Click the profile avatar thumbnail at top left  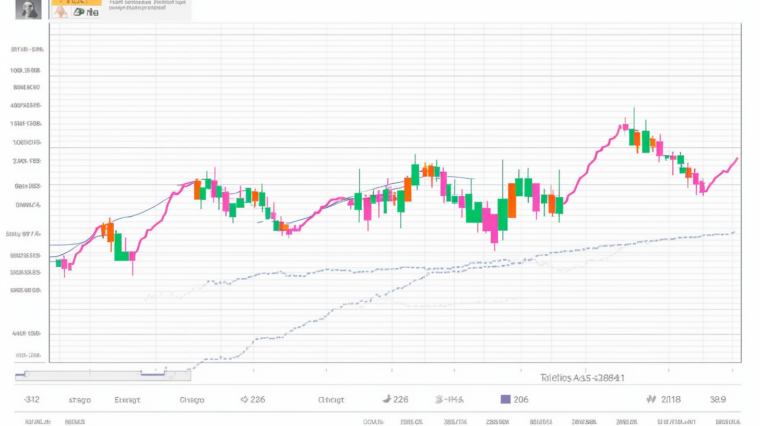point(26,10)
